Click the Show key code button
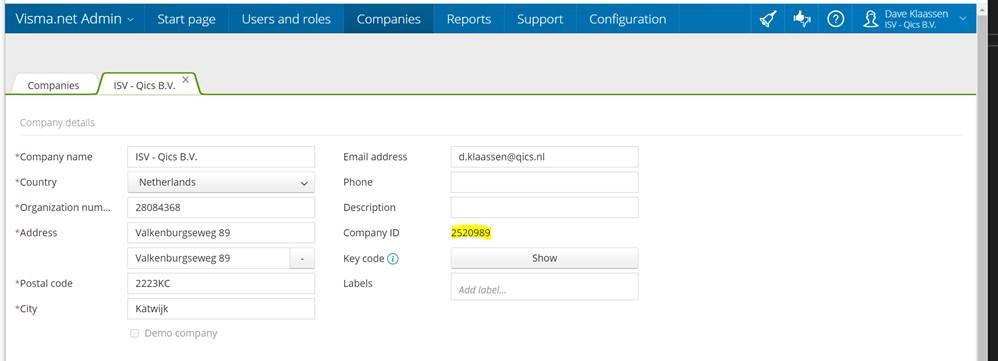Image resolution: width=998 pixels, height=361 pixels. (x=544, y=258)
